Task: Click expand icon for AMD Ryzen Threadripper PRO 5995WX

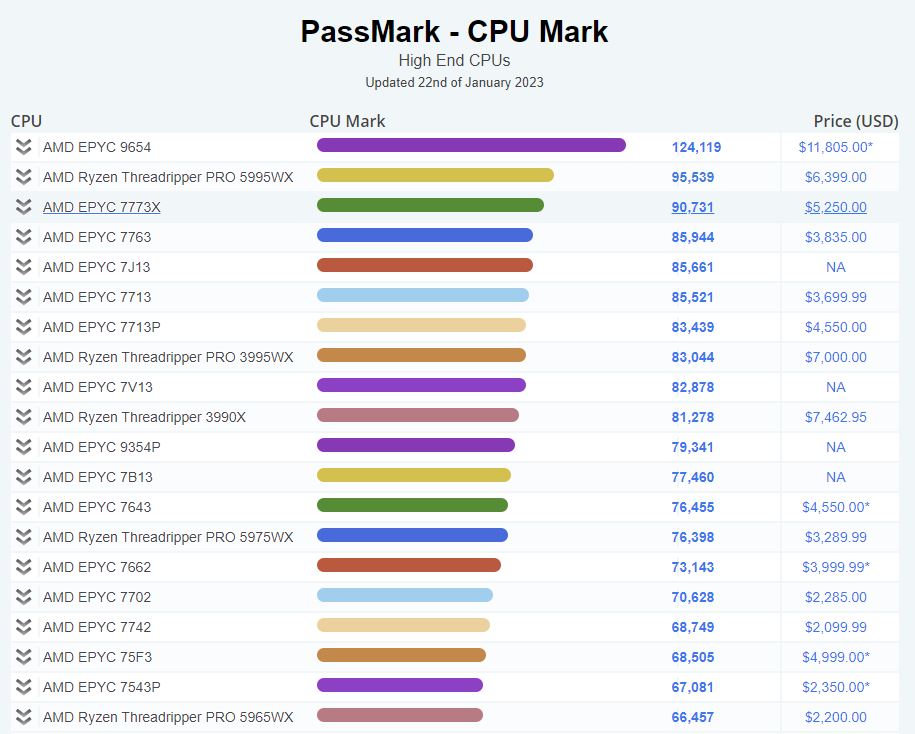Action: coord(22,177)
